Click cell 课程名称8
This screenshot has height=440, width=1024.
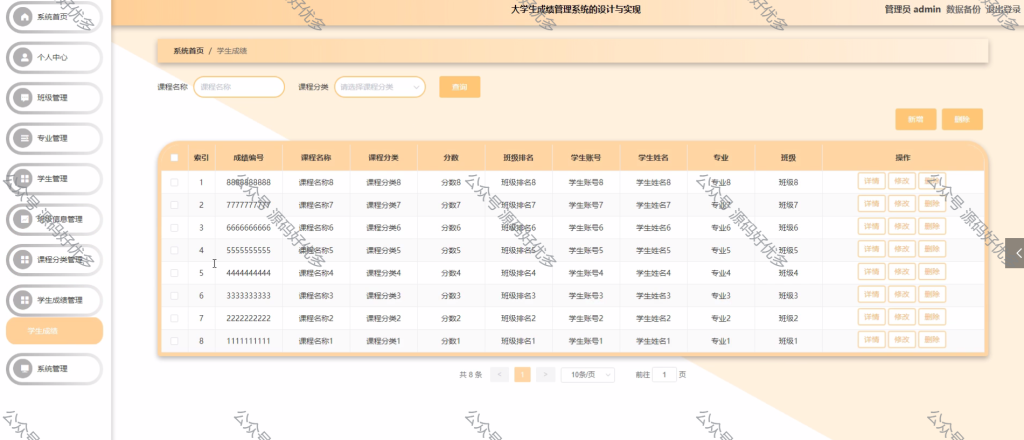(x=316, y=183)
